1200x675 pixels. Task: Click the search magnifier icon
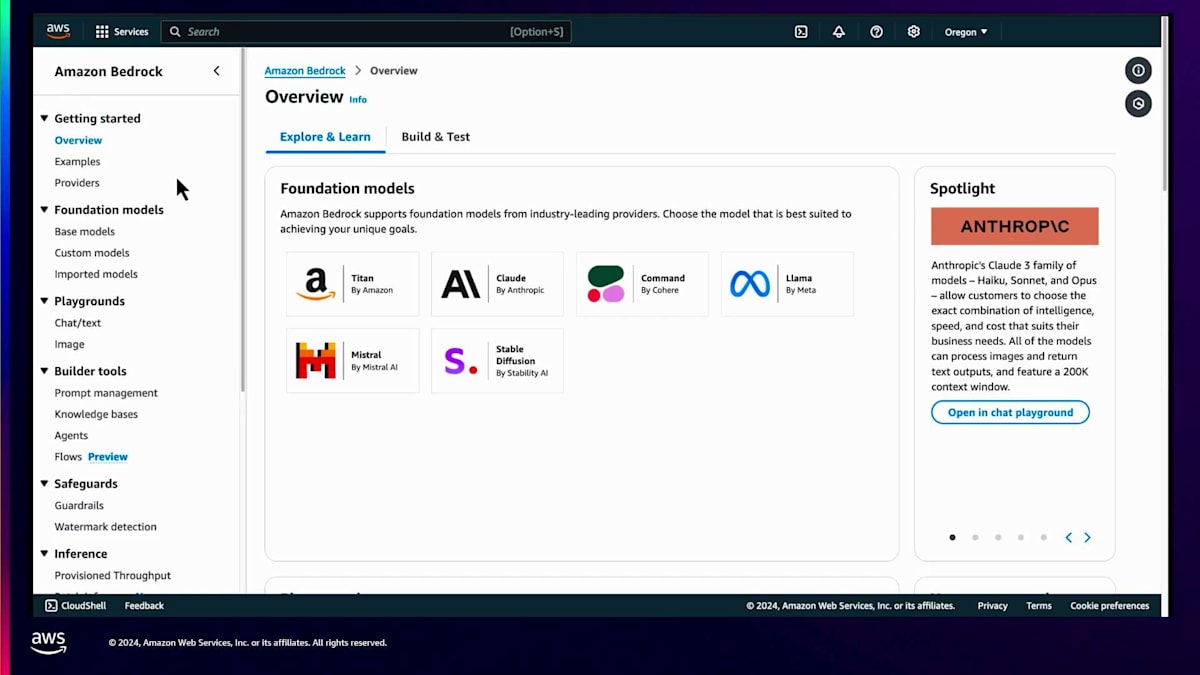pos(175,32)
